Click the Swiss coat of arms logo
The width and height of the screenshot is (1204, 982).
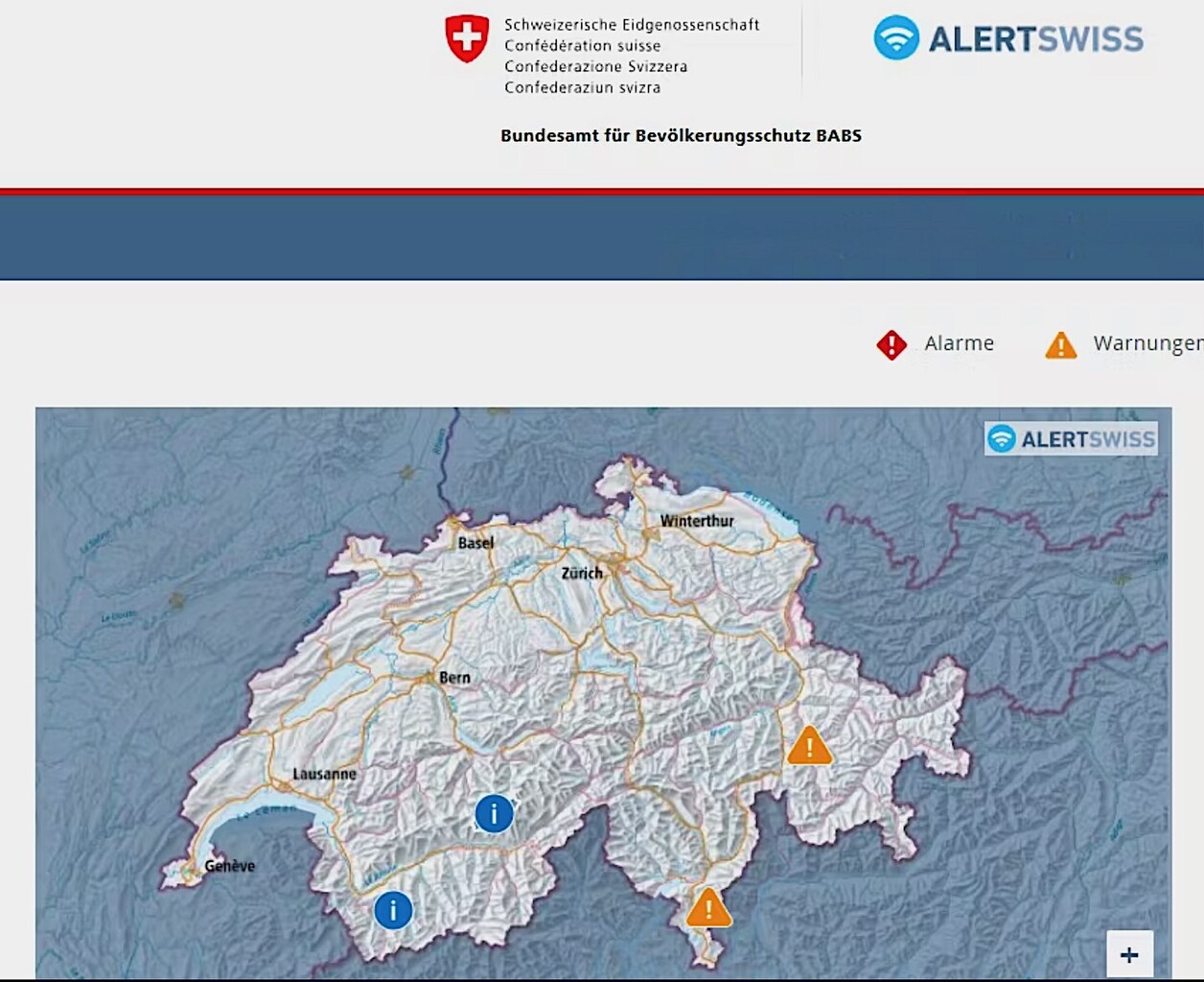click(x=467, y=38)
